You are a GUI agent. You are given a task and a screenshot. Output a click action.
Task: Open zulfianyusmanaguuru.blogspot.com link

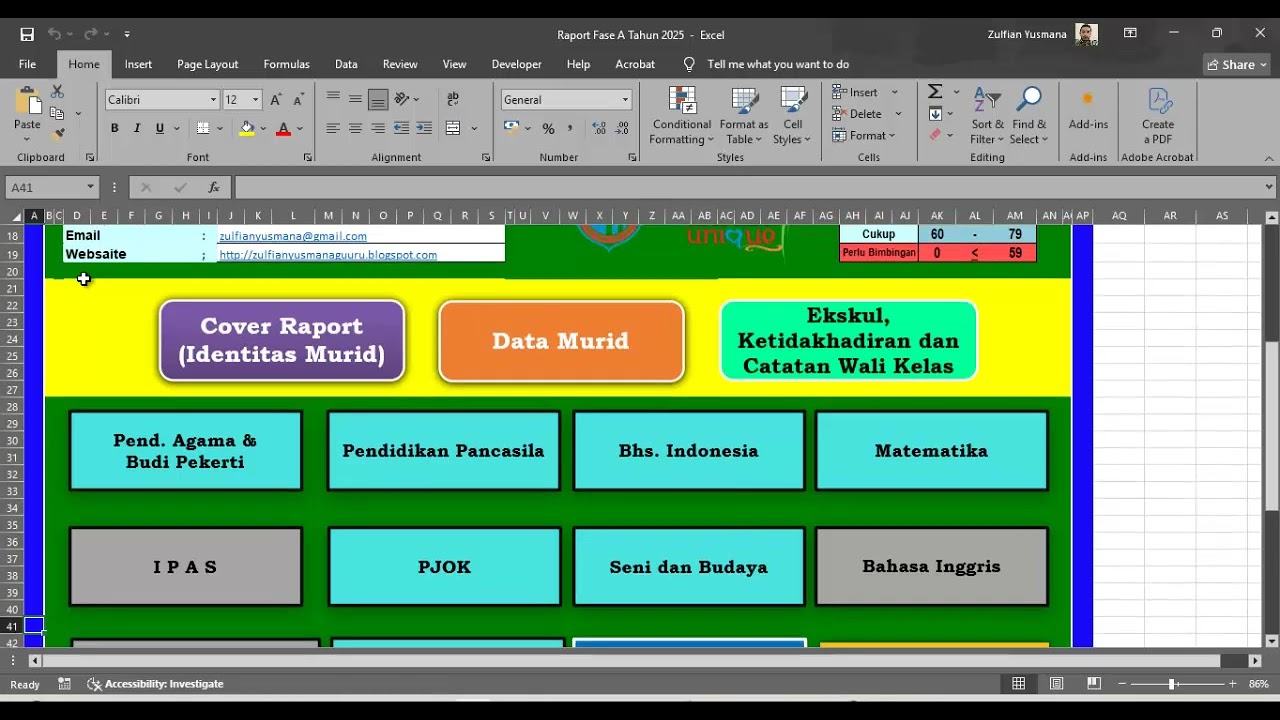click(x=328, y=255)
